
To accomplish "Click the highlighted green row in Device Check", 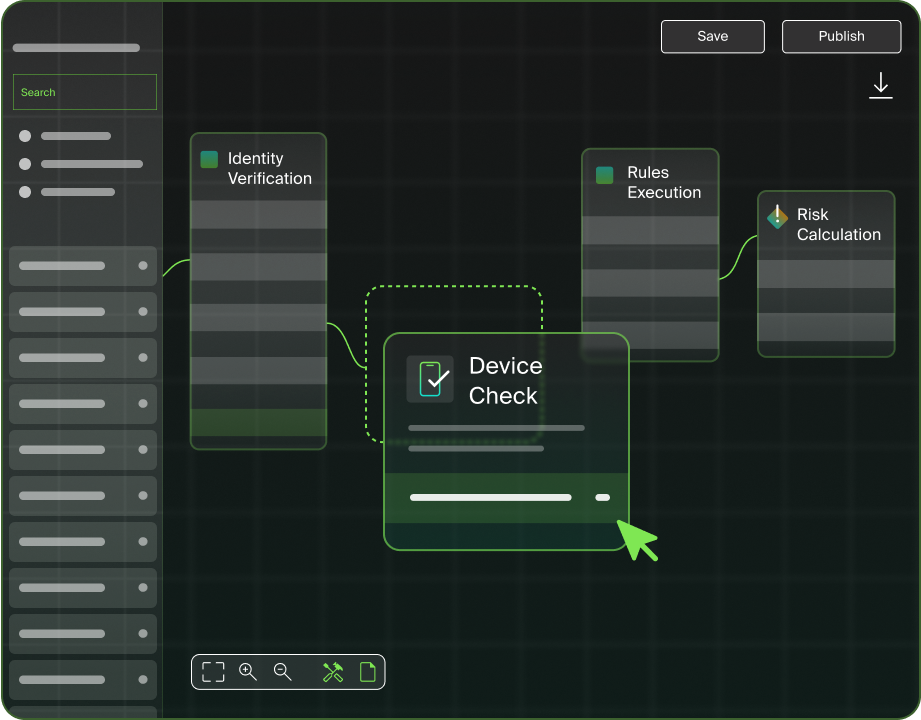I will (x=506, y=497).
